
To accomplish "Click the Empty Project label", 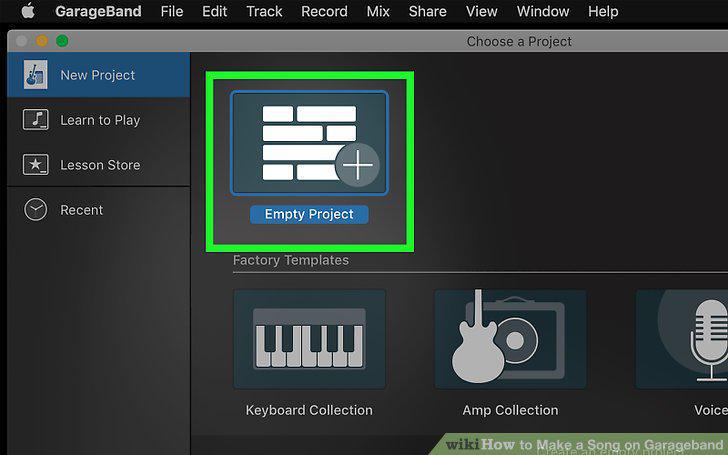I will tap(309, 214).
